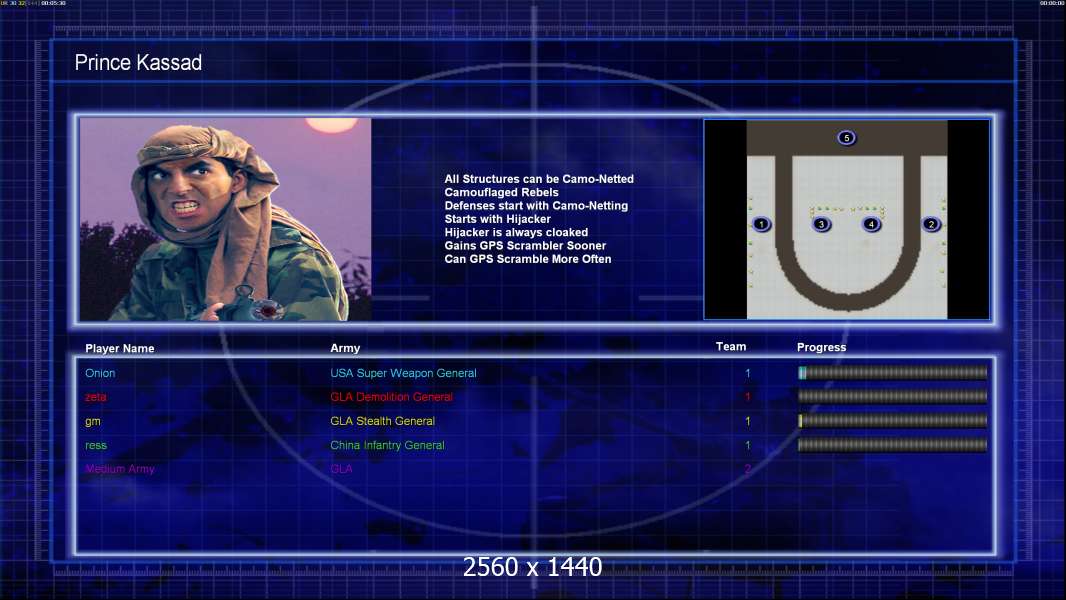The image size is (1066, 600).
Task: Click the Army column header
Action: coord(345,349)
